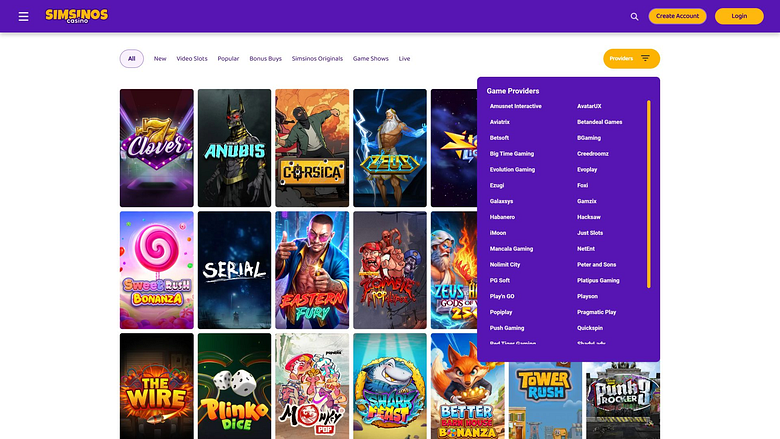Open the Zombie game thumbnail
This screenshot has width=780, height=439.
[x=390, y=270]
